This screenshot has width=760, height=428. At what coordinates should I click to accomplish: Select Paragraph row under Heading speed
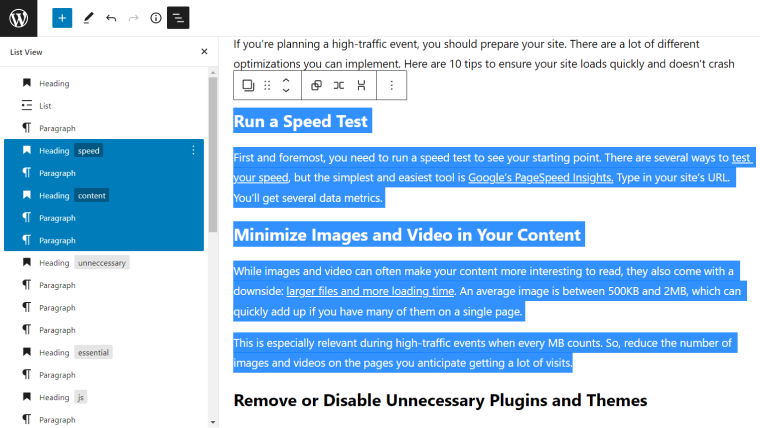(104, 173)
